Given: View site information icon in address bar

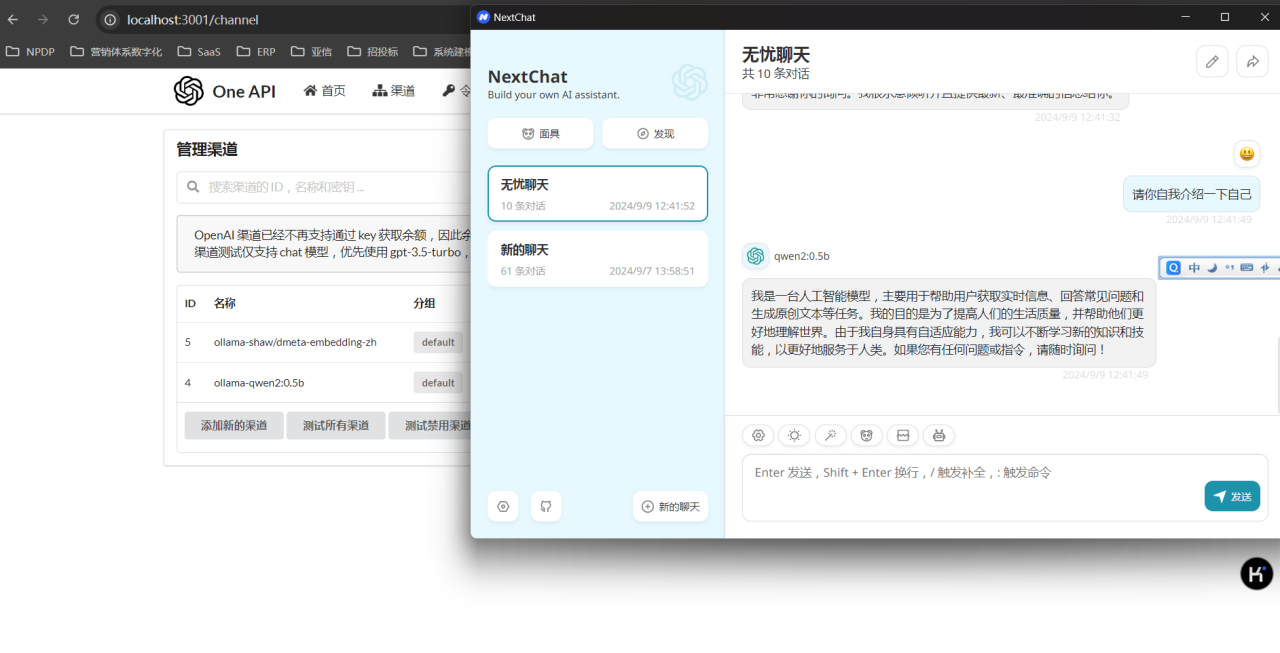Looking at the screenshot, I should tap(110, 19).
